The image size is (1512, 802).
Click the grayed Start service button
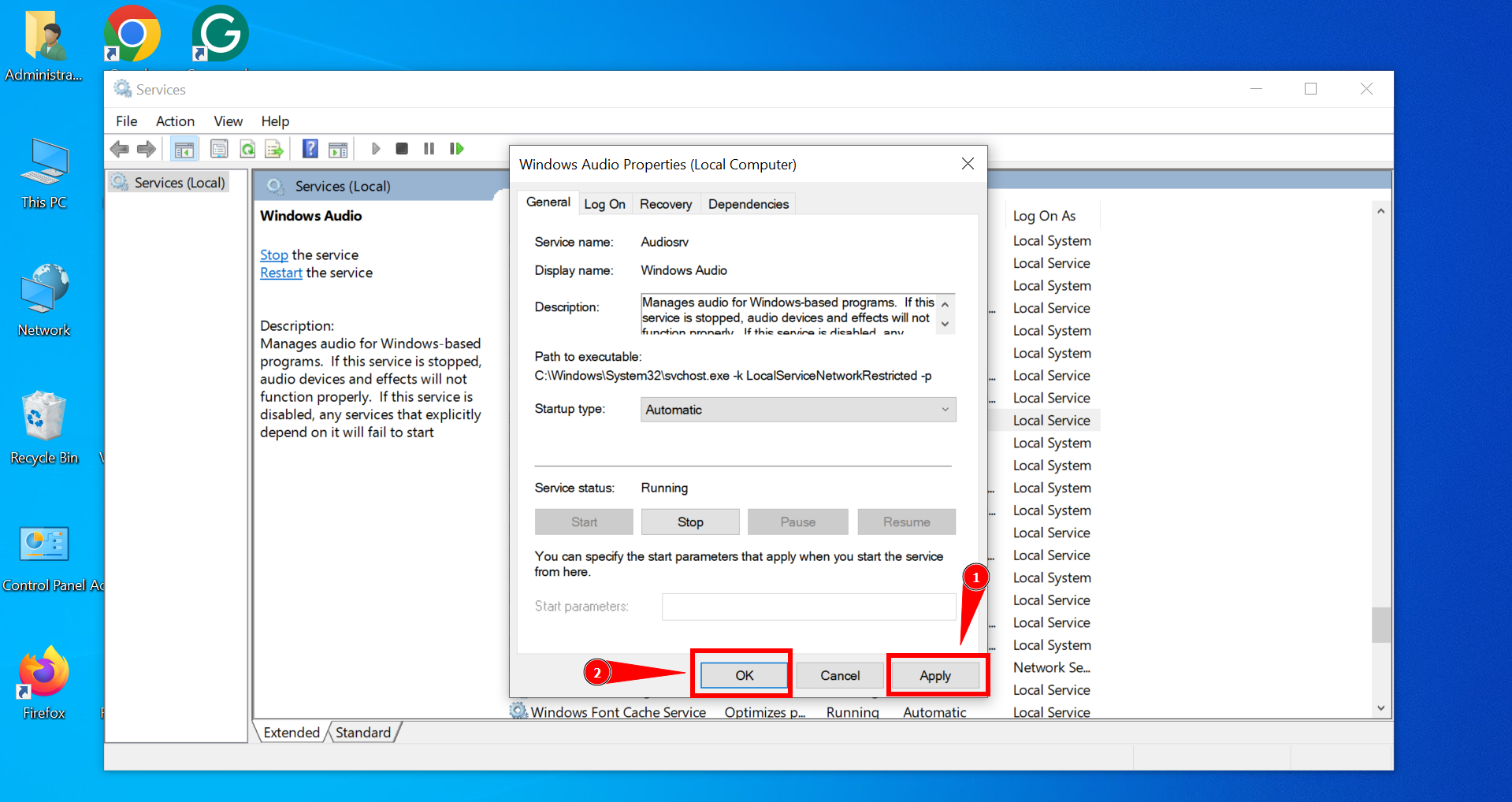[584, 522]
